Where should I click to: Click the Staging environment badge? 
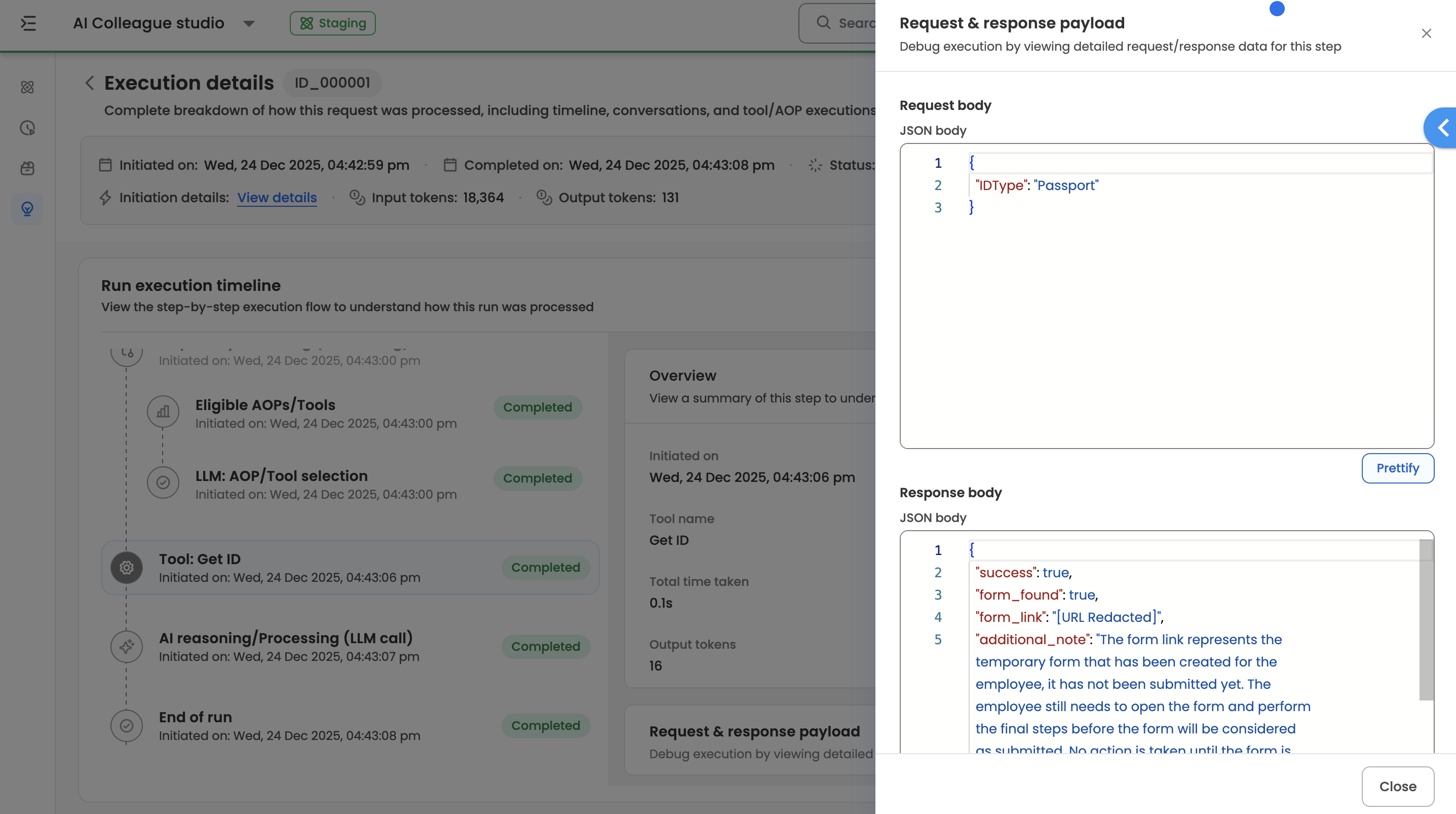point(332,23)
